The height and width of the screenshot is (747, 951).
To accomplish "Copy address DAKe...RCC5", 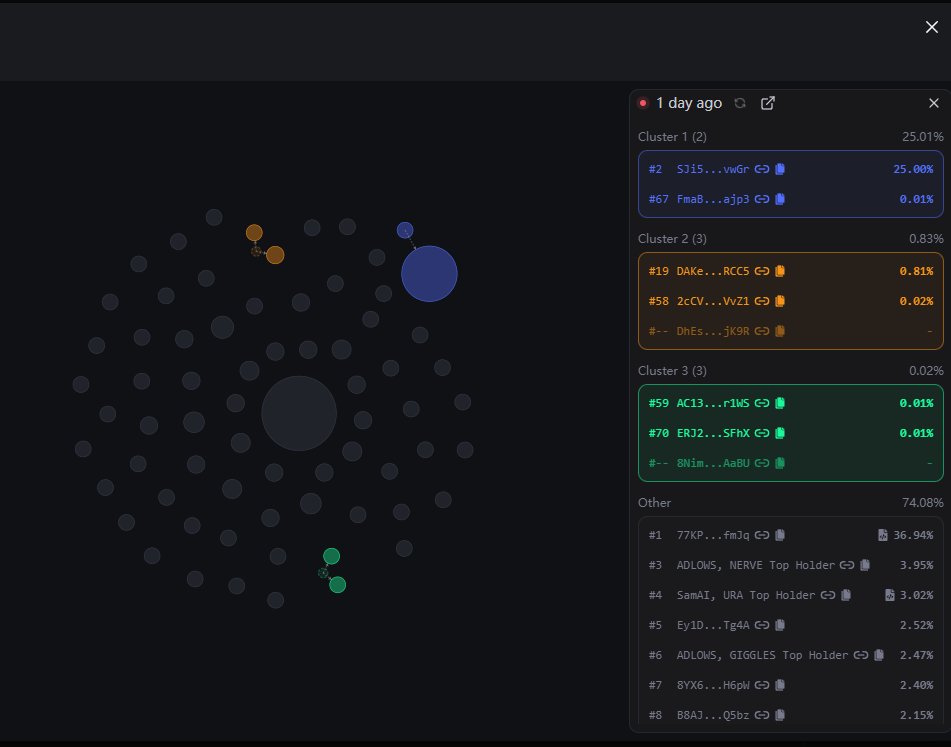I will [x=780, y=271].
